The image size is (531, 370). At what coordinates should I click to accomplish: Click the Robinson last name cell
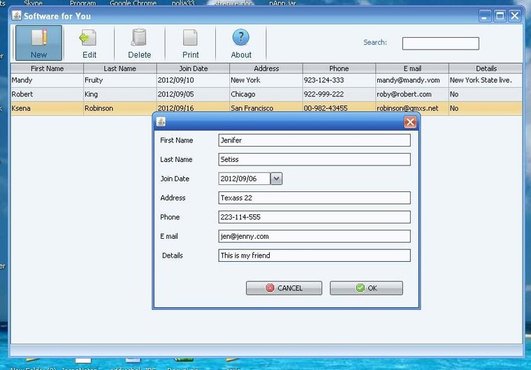click(x=120, y=108)
